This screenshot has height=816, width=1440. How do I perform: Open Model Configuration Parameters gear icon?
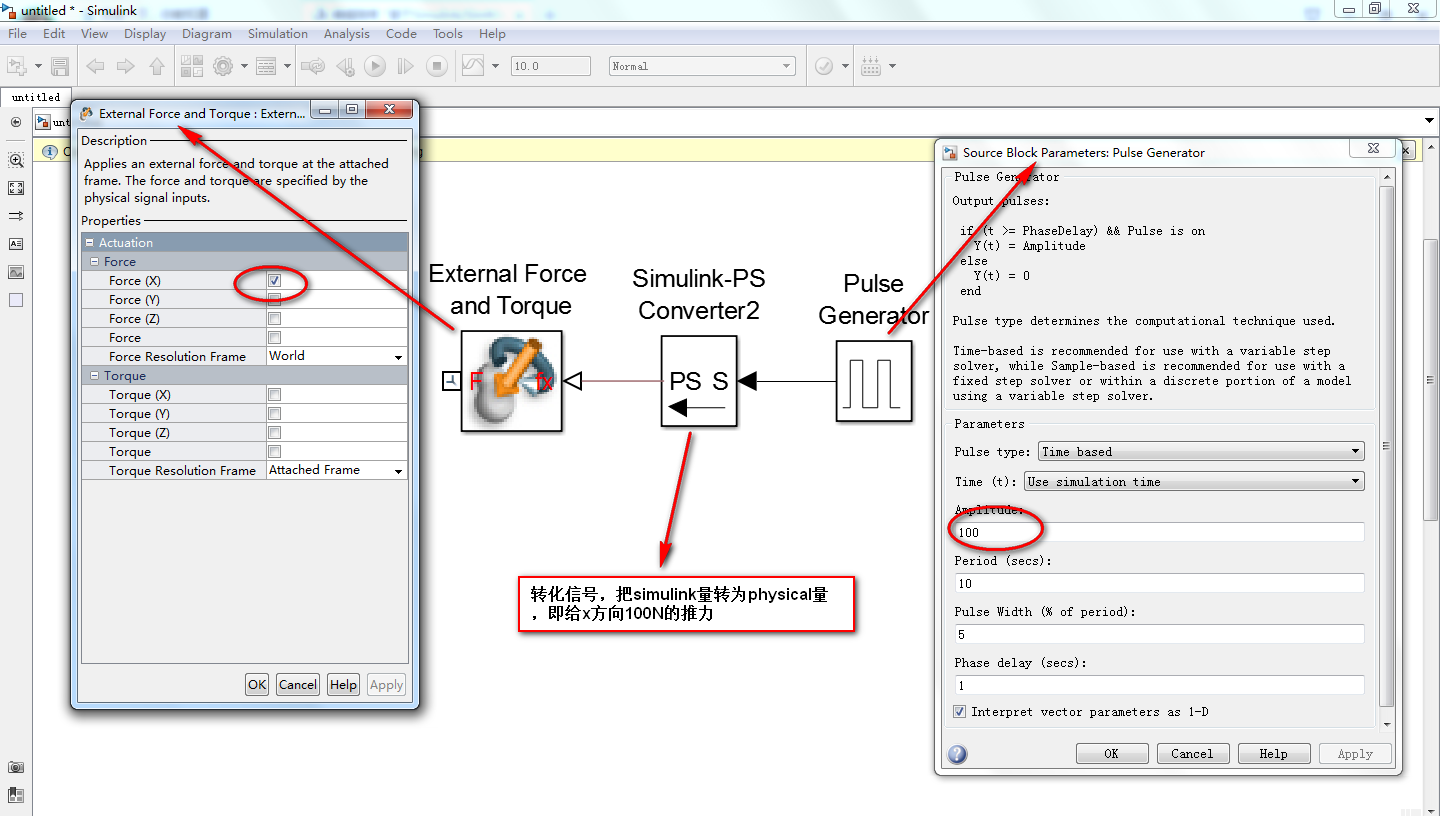click(x=223, y=66)
